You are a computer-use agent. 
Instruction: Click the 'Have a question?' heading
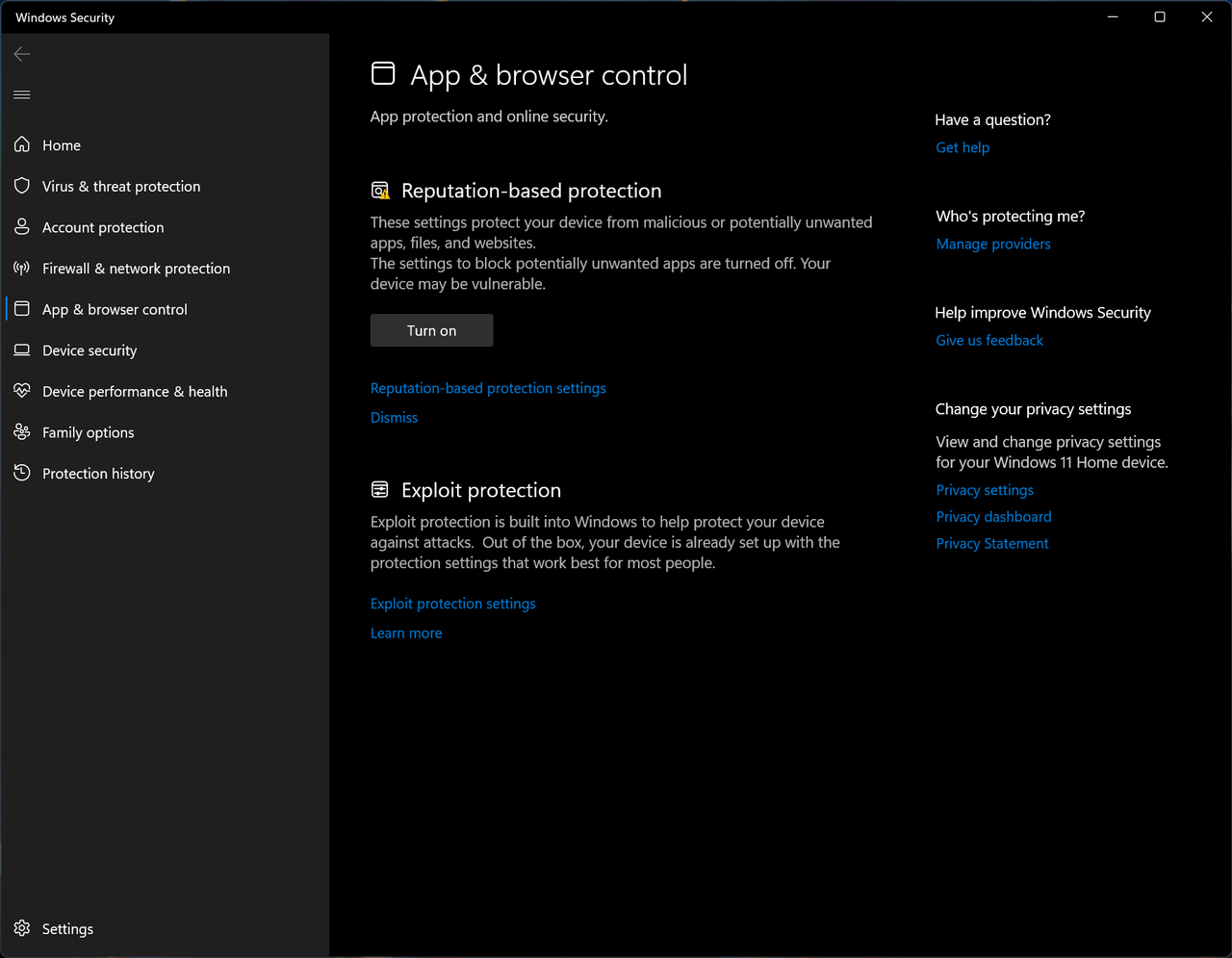pos(992,119)
